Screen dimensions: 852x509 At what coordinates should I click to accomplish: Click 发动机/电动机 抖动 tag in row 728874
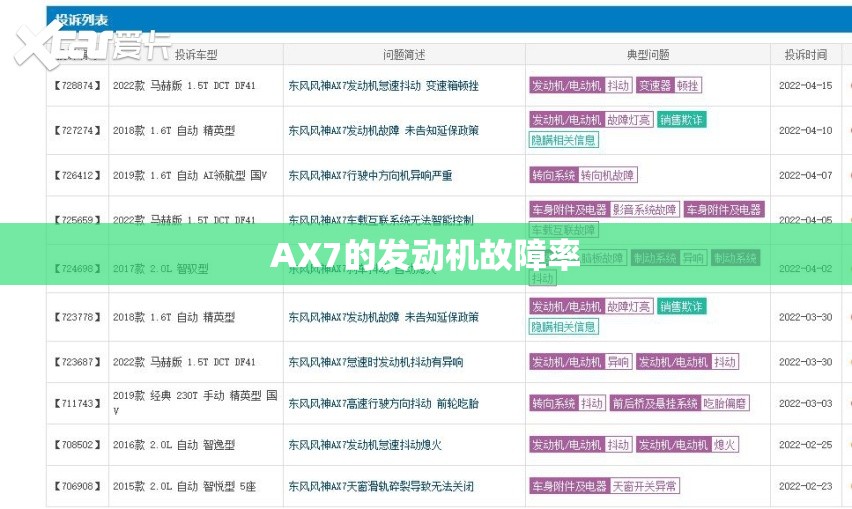point(580,85)
